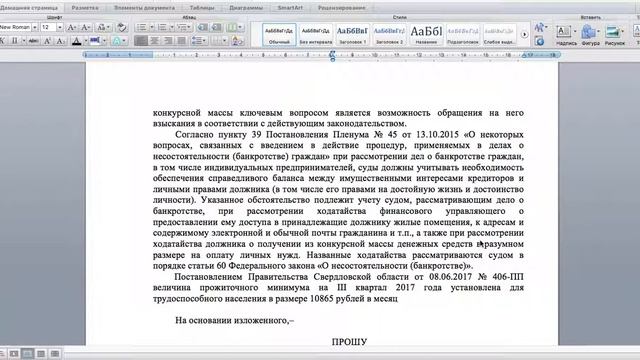The height and width of the screenshot is (360, 640).
Task: Open the change styles (AA) button
Action: click(x=540, y=28)
